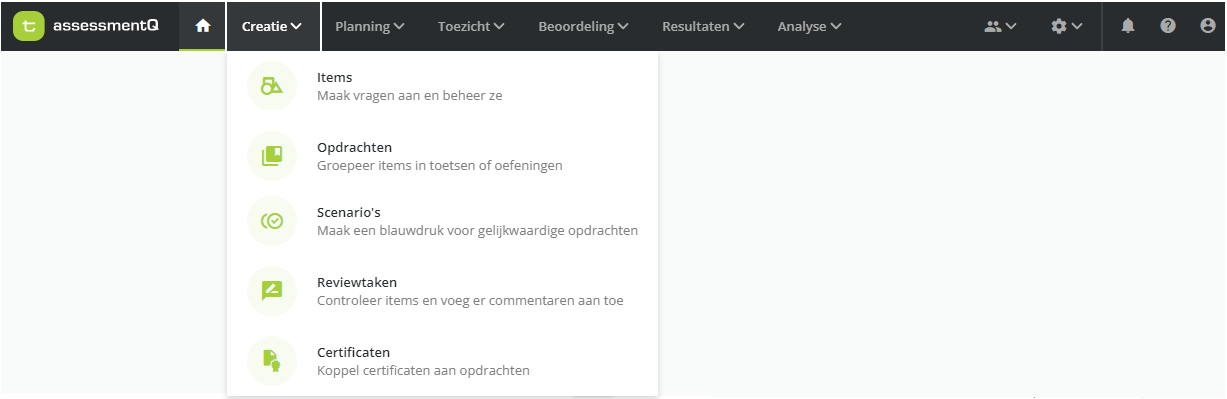
Task: Collapse the open Creatie menu
Action: click(272, 27)
